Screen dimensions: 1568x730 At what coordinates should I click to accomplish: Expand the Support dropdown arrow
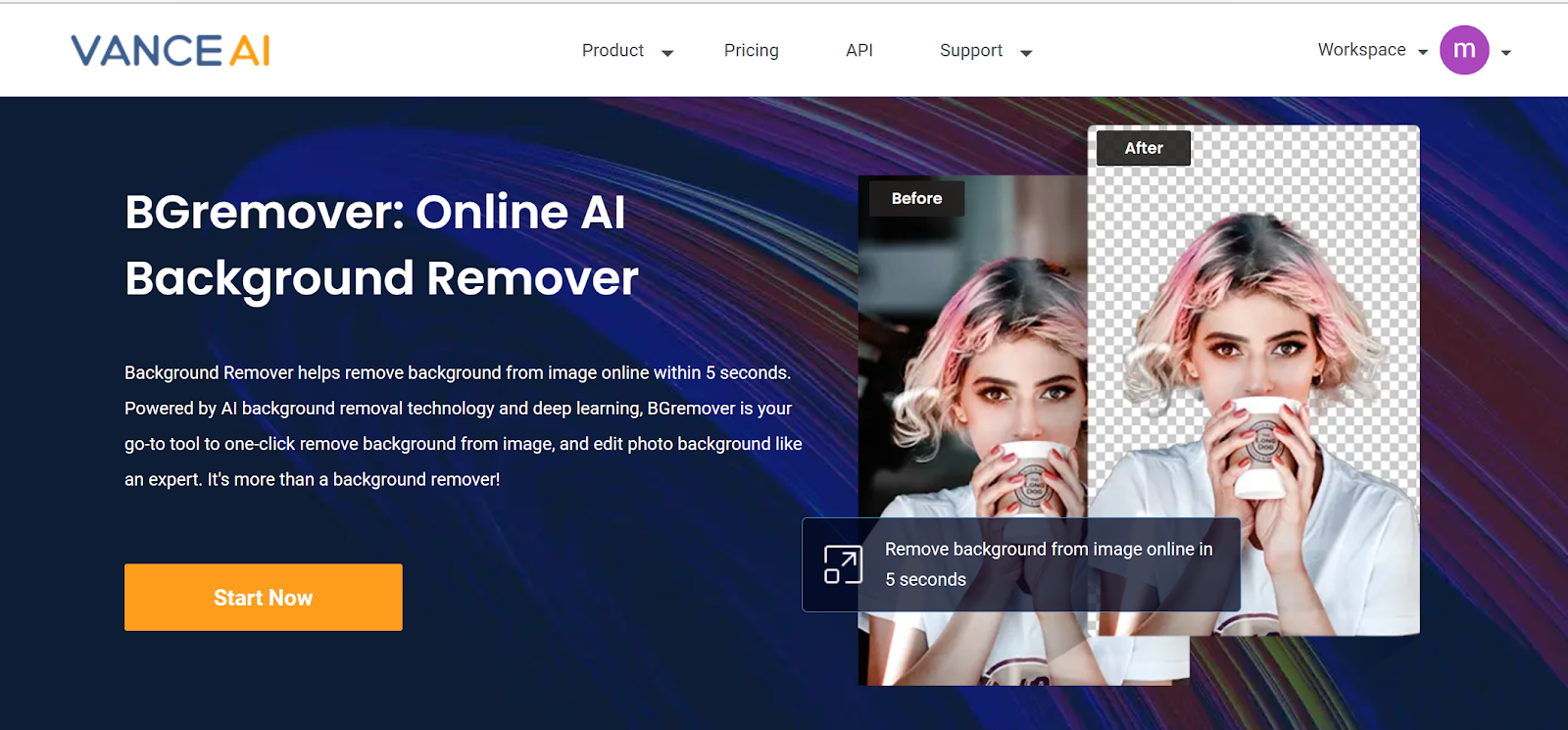(x=1026, y=53)
